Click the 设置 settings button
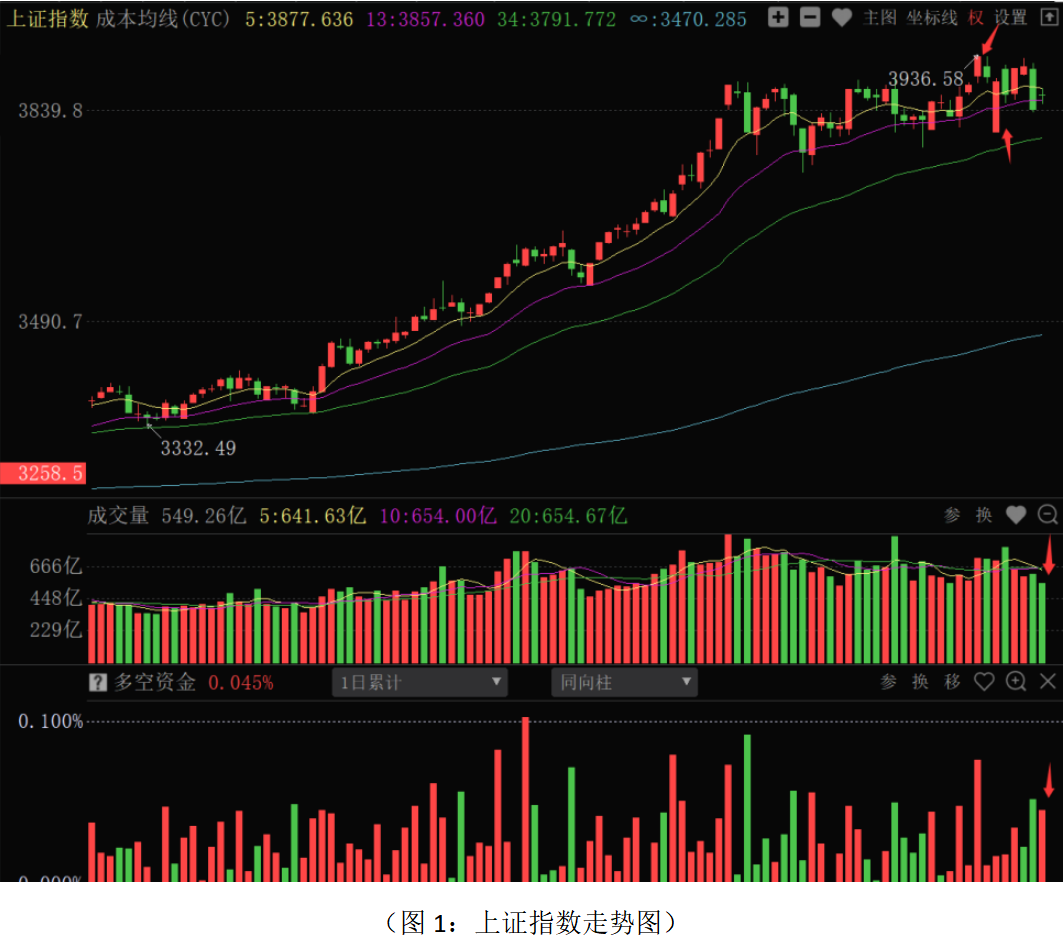Viewport: 1064px width, 948px height. coord(1010,17)
